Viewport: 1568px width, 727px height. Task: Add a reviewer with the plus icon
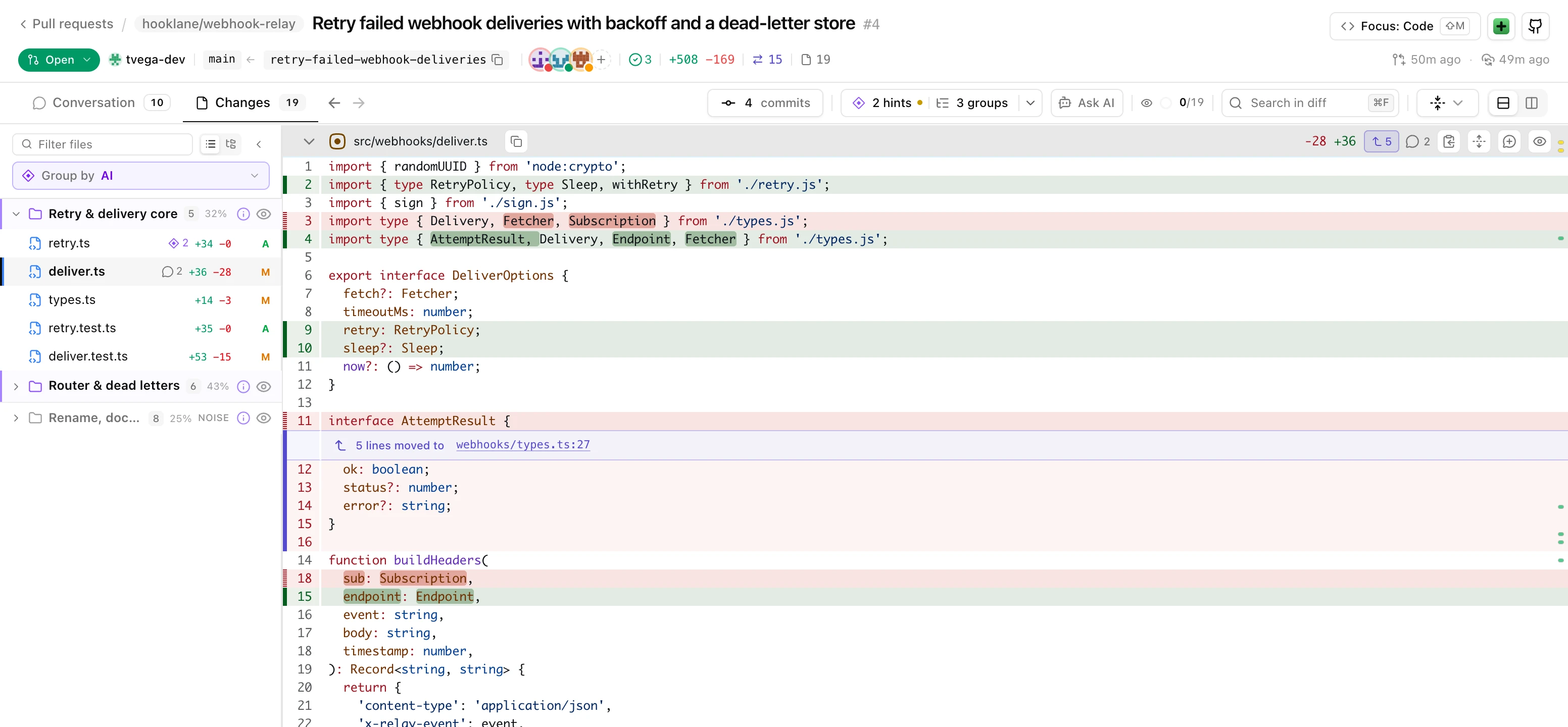tap(601, 60)
